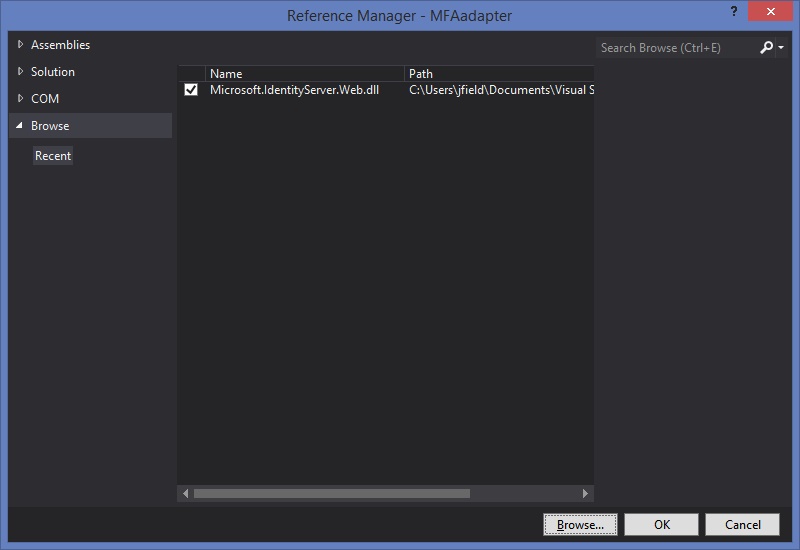Screen dimensions: 800x550
Task: Click the Cancel button
Action: click(x=742, y=524)
